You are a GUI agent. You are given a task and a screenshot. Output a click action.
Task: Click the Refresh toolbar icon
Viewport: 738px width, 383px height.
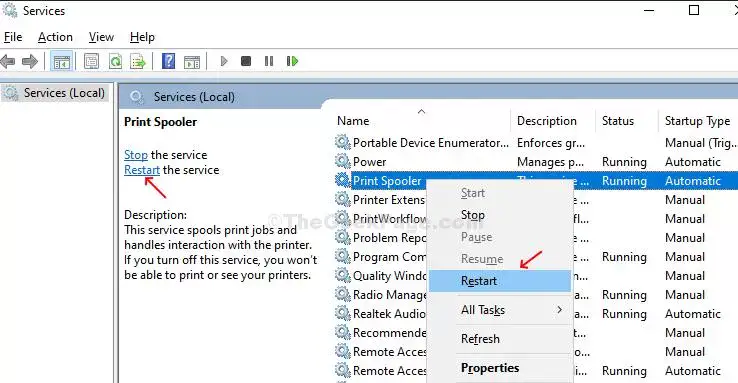(x=115, y=61)
